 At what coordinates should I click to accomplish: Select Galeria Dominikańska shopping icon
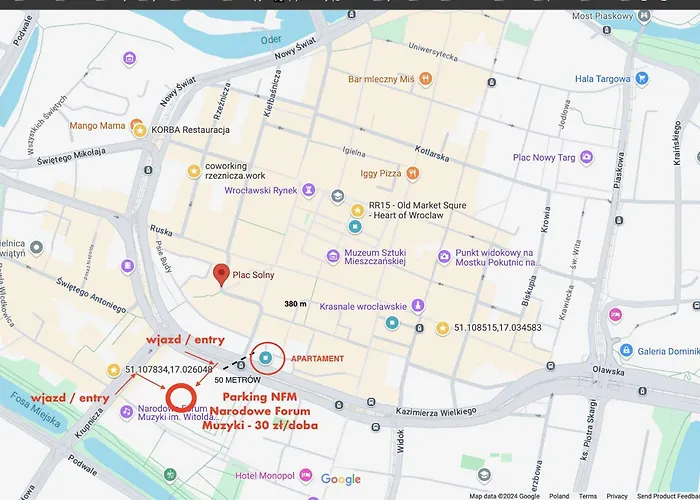[626, 351]
